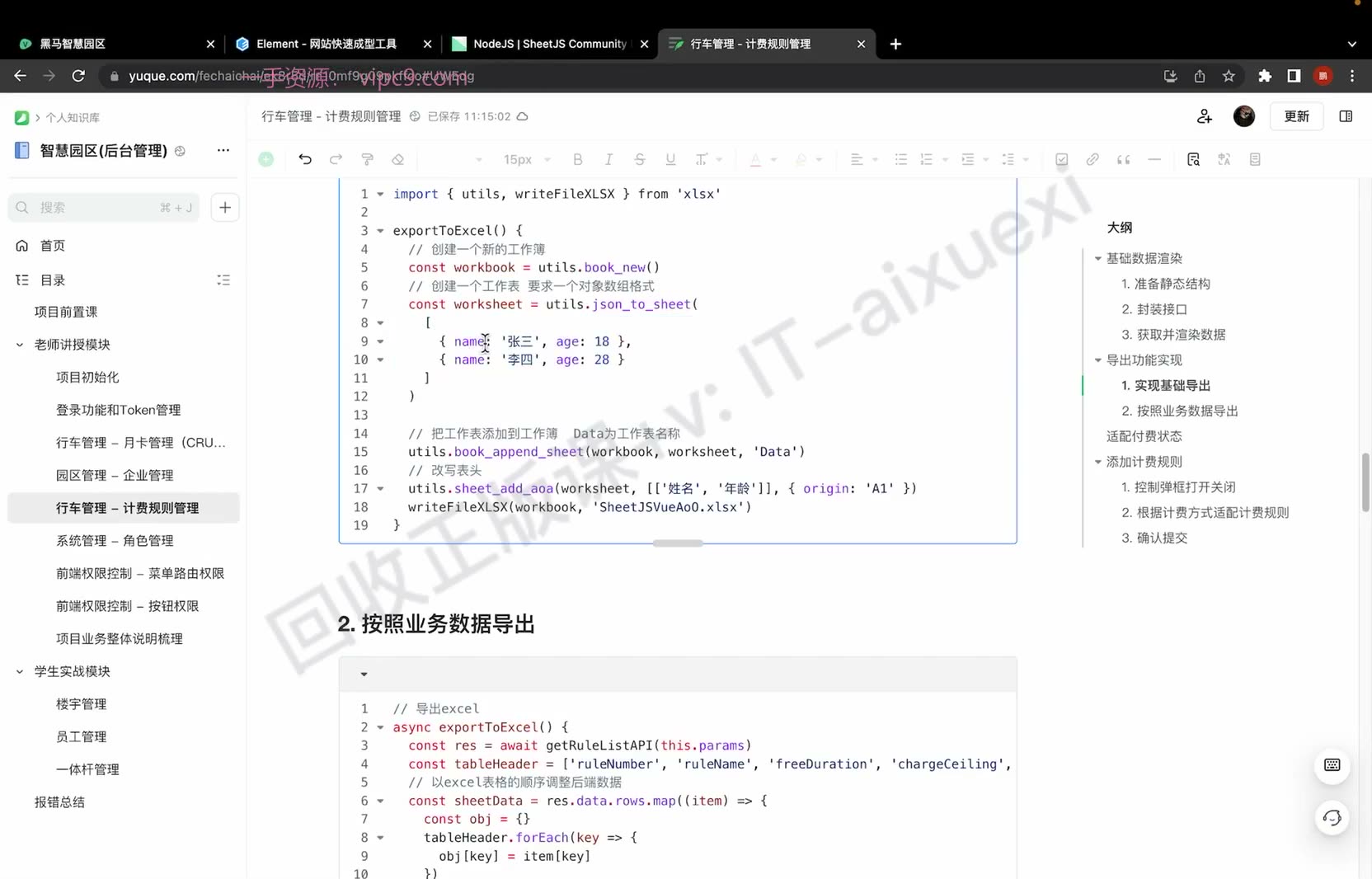This screenshot has height=879, width=1372.
Task: Open the collaborator invite icon
Action: (1205, 116)
